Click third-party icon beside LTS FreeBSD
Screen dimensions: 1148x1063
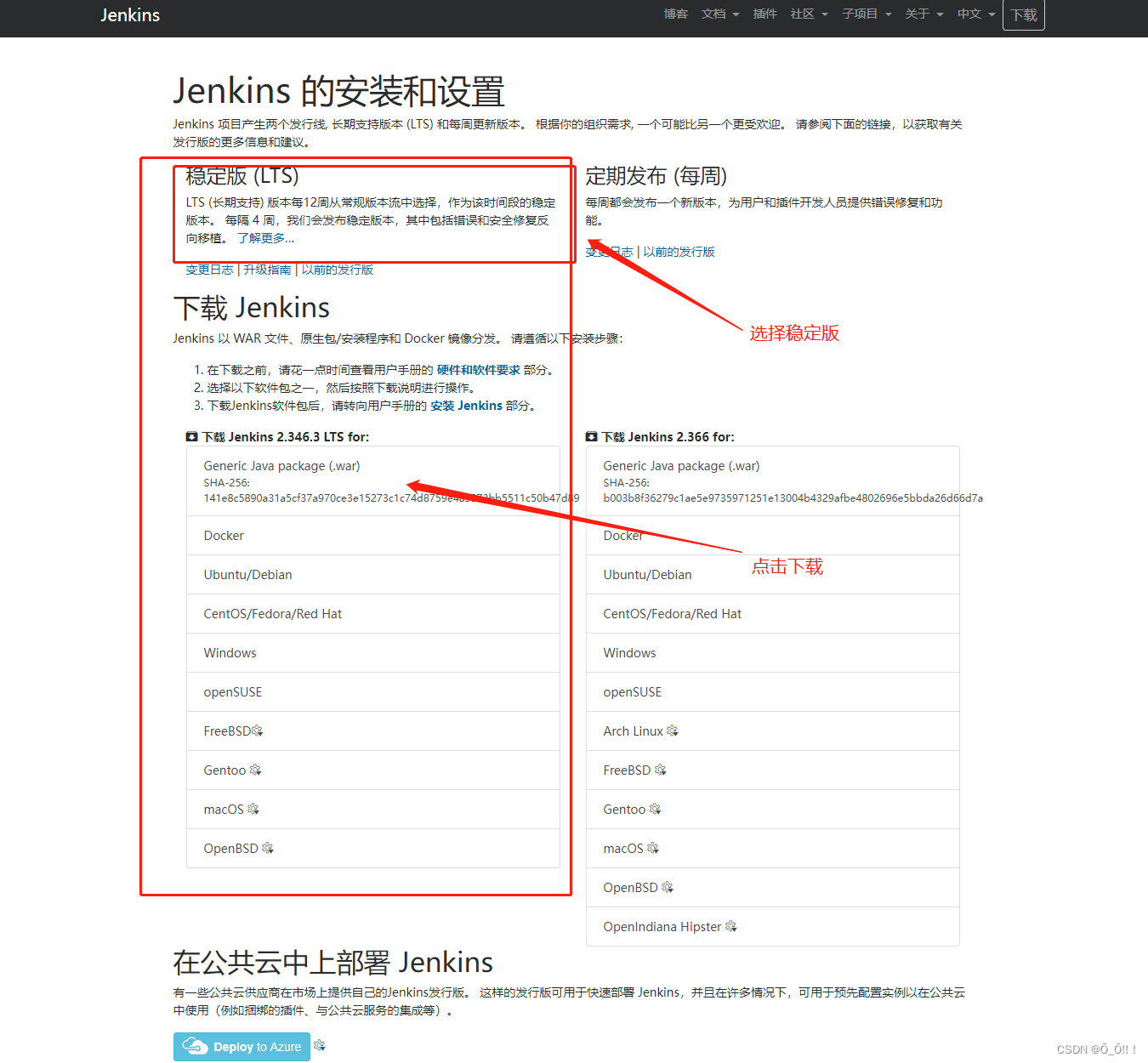(258, 731)
